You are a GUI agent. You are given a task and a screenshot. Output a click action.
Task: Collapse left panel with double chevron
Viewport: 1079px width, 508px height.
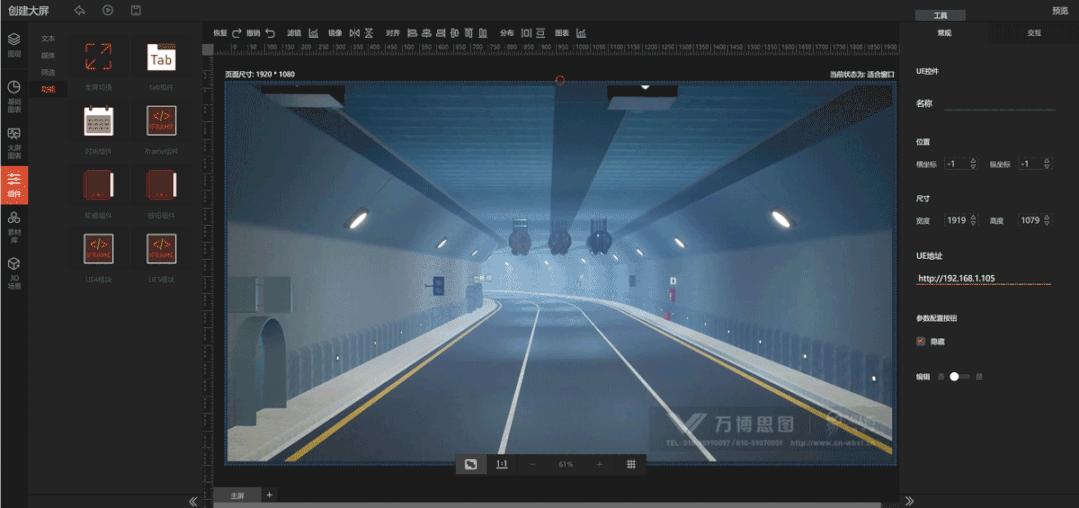[193, 501]
